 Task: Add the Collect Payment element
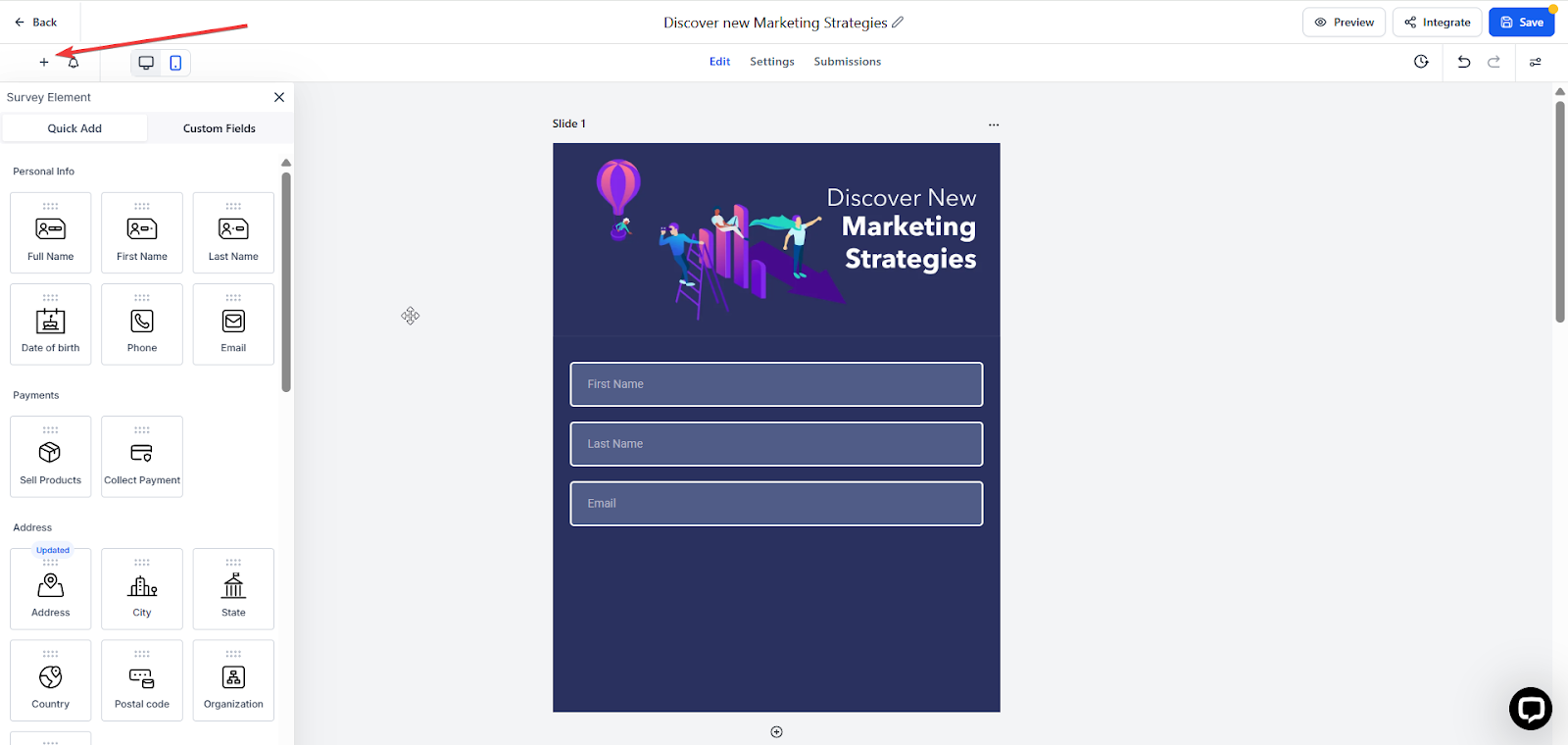point(142,457)
